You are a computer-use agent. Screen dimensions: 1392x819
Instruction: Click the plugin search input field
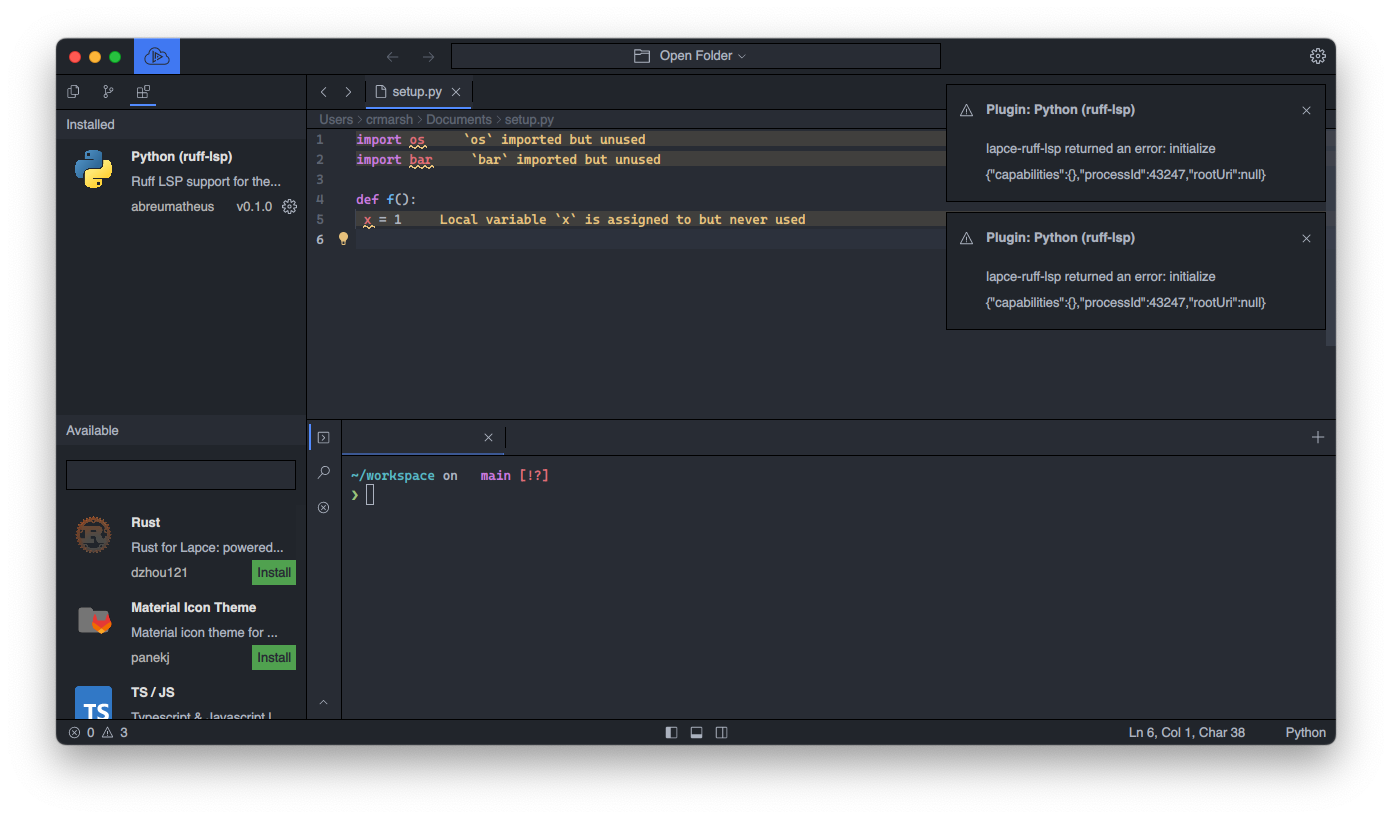pyautogui.click(x=180, y=474)
